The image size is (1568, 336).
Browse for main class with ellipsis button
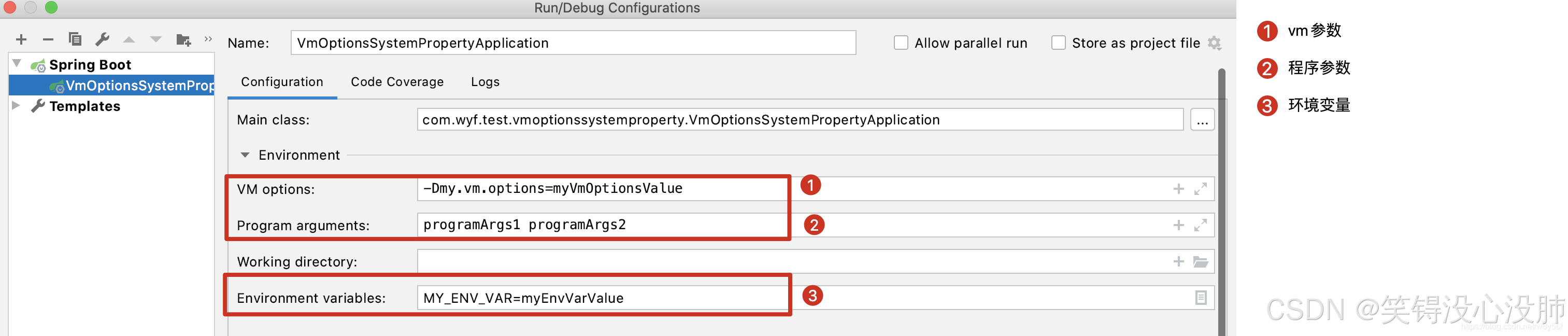coord(1202,120)
